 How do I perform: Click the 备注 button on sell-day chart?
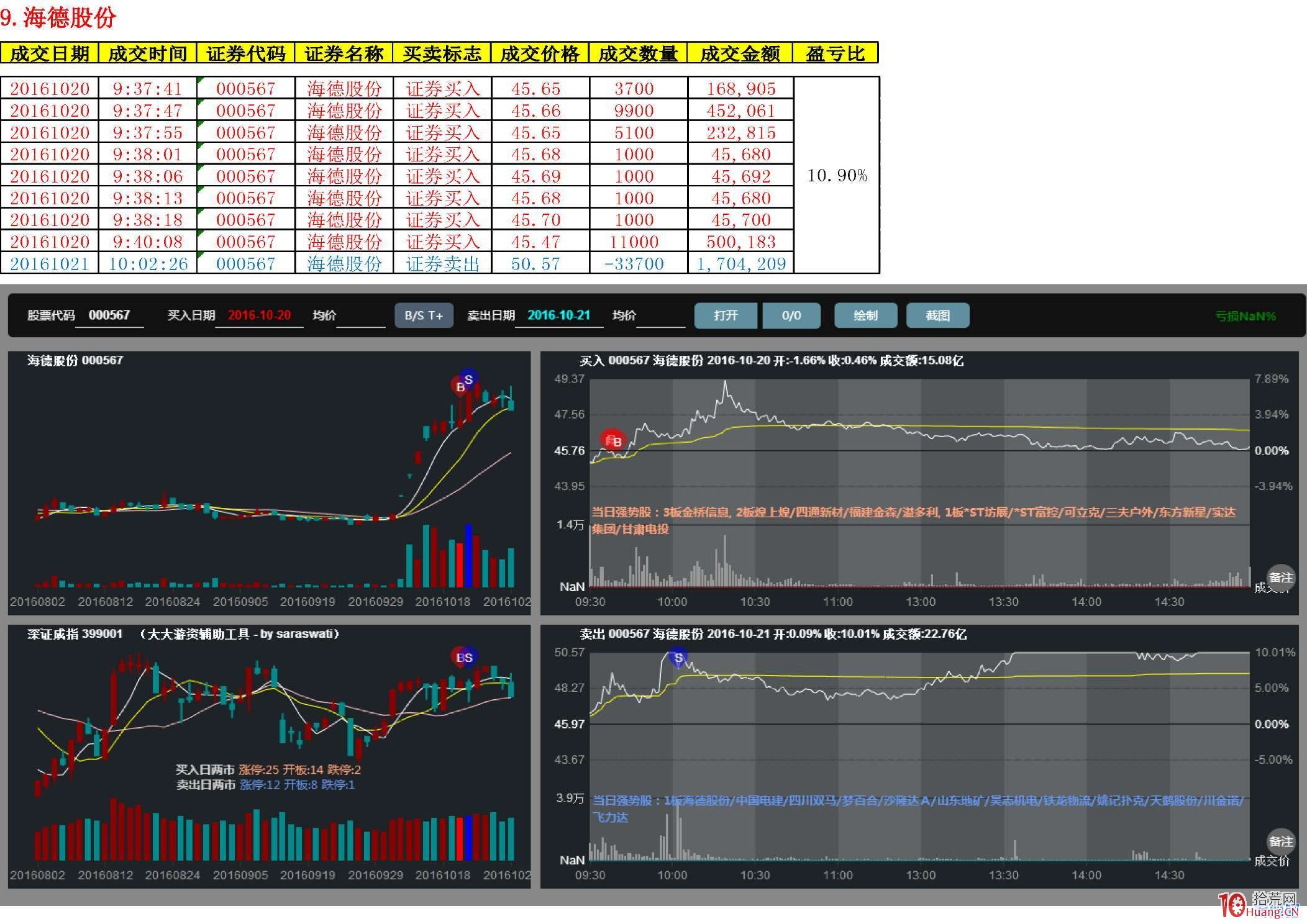pos(1280,841)
